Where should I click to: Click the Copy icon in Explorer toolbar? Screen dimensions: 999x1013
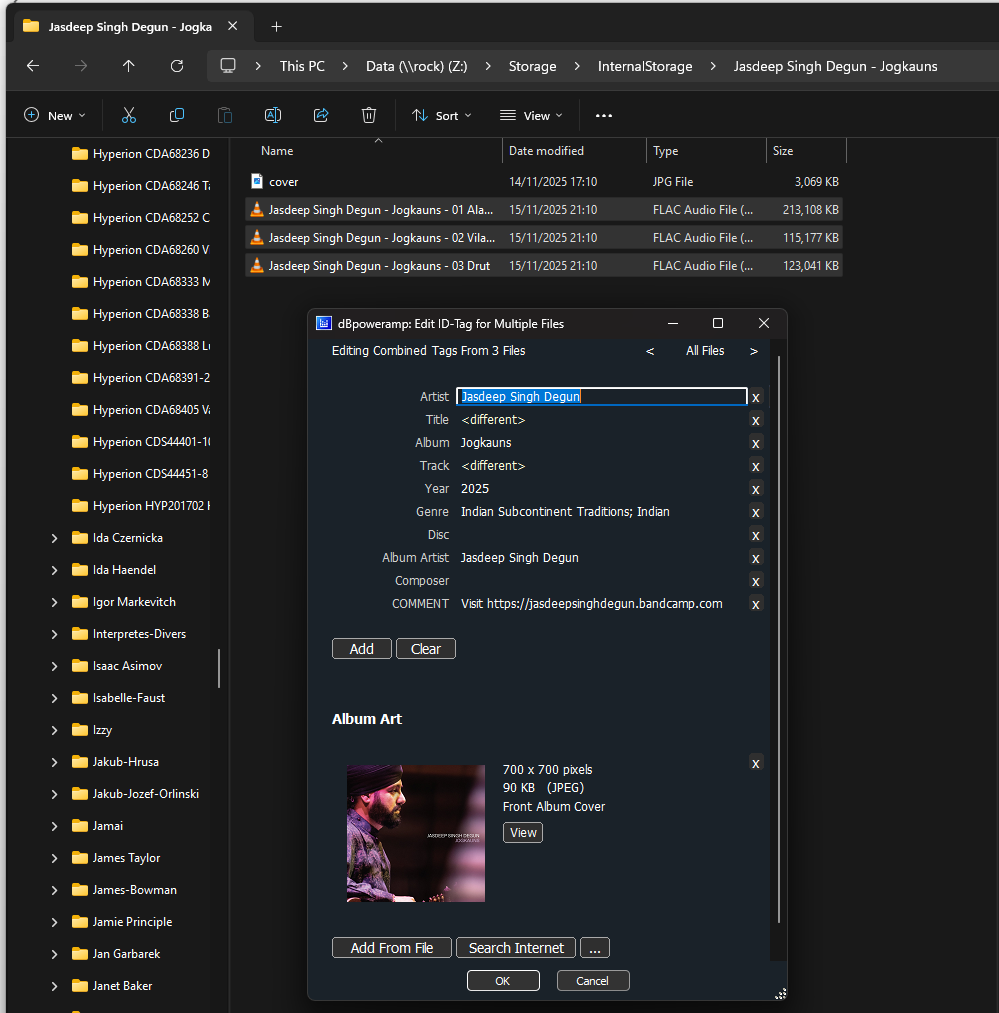177,116
